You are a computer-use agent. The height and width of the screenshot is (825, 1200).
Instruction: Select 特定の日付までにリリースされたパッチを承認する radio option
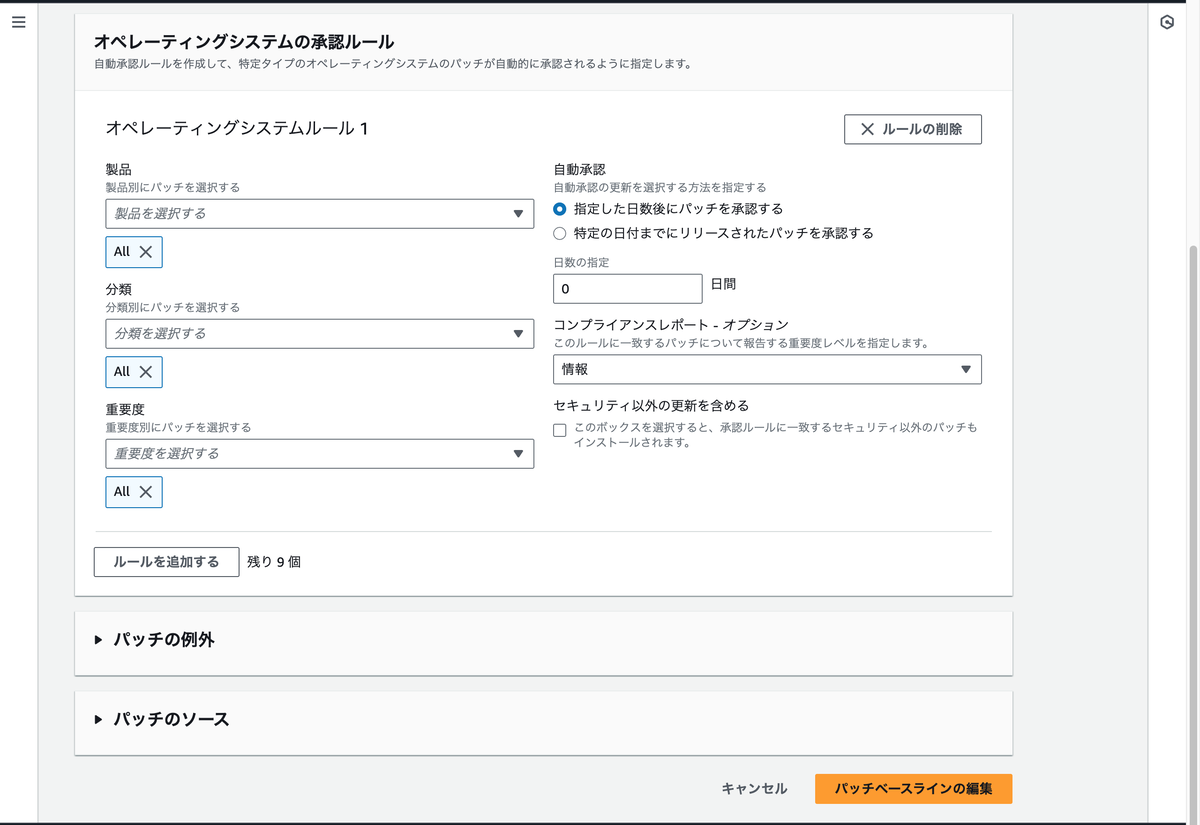tap(560, 233)
